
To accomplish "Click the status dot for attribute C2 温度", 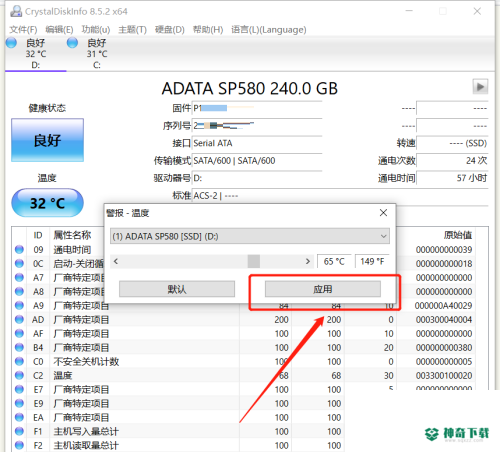I will point(19,375).
